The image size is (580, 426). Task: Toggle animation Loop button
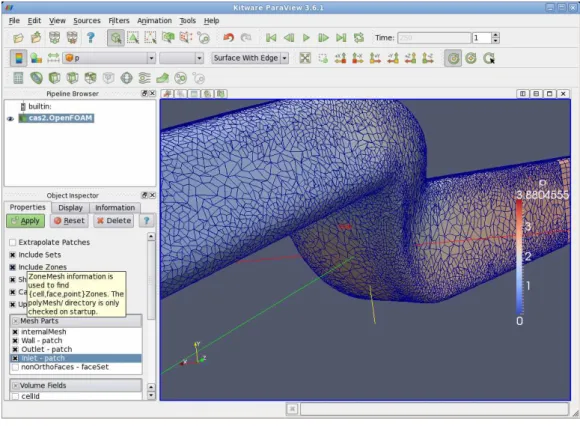point(358,38)
